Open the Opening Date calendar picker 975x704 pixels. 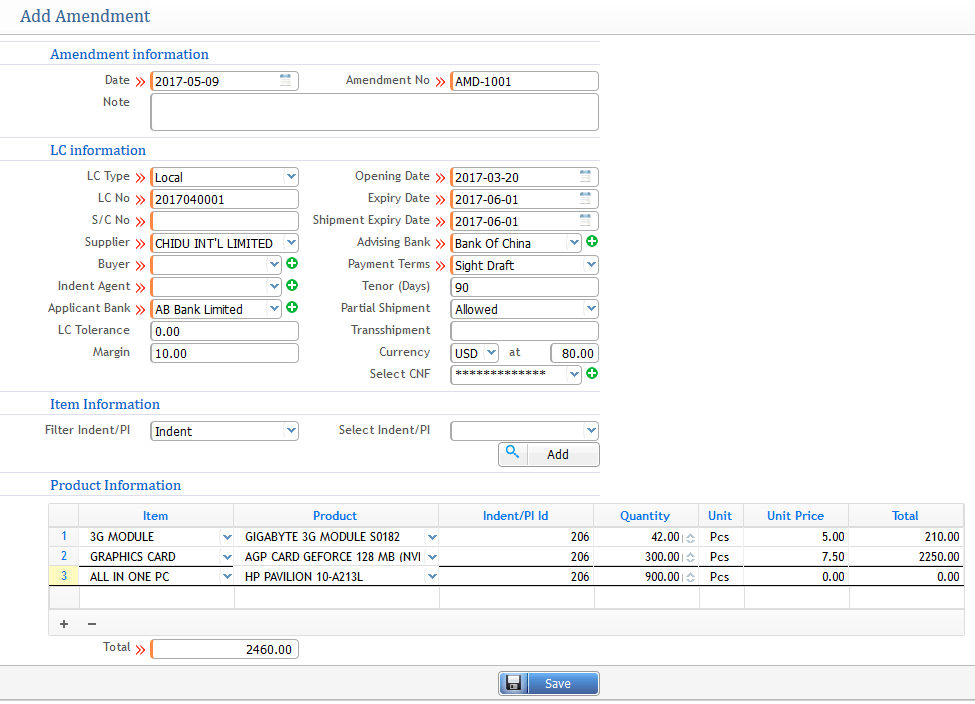(x=586, y=176)
